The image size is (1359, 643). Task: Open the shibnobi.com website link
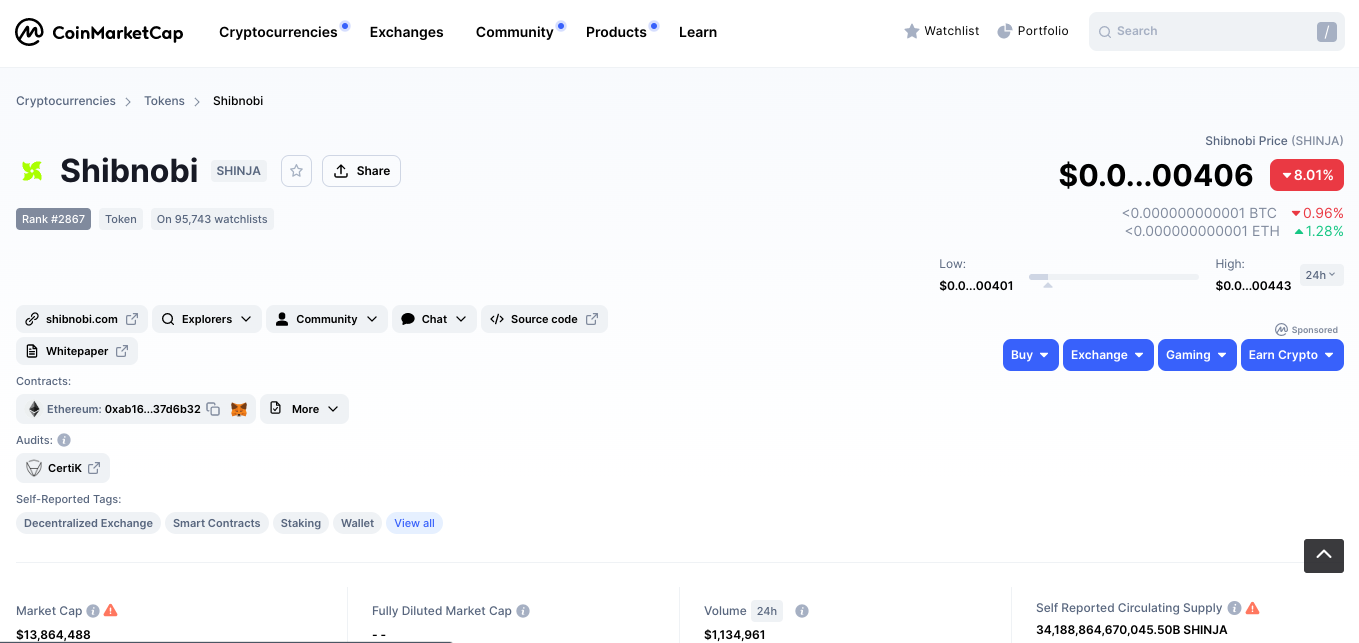tap(82, 319)
